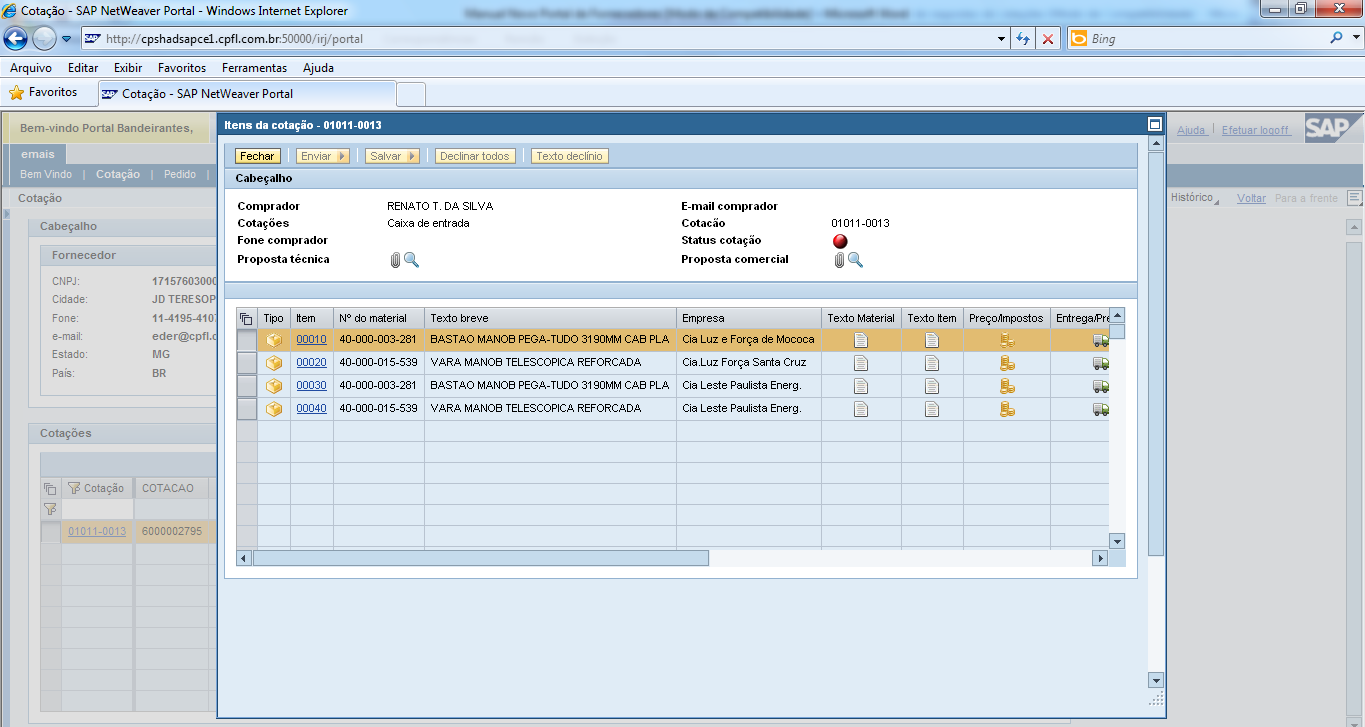Click the items table horizontal scrollbar thumb
Viewport: 1365px width, 727px height.
pos(480,558)
